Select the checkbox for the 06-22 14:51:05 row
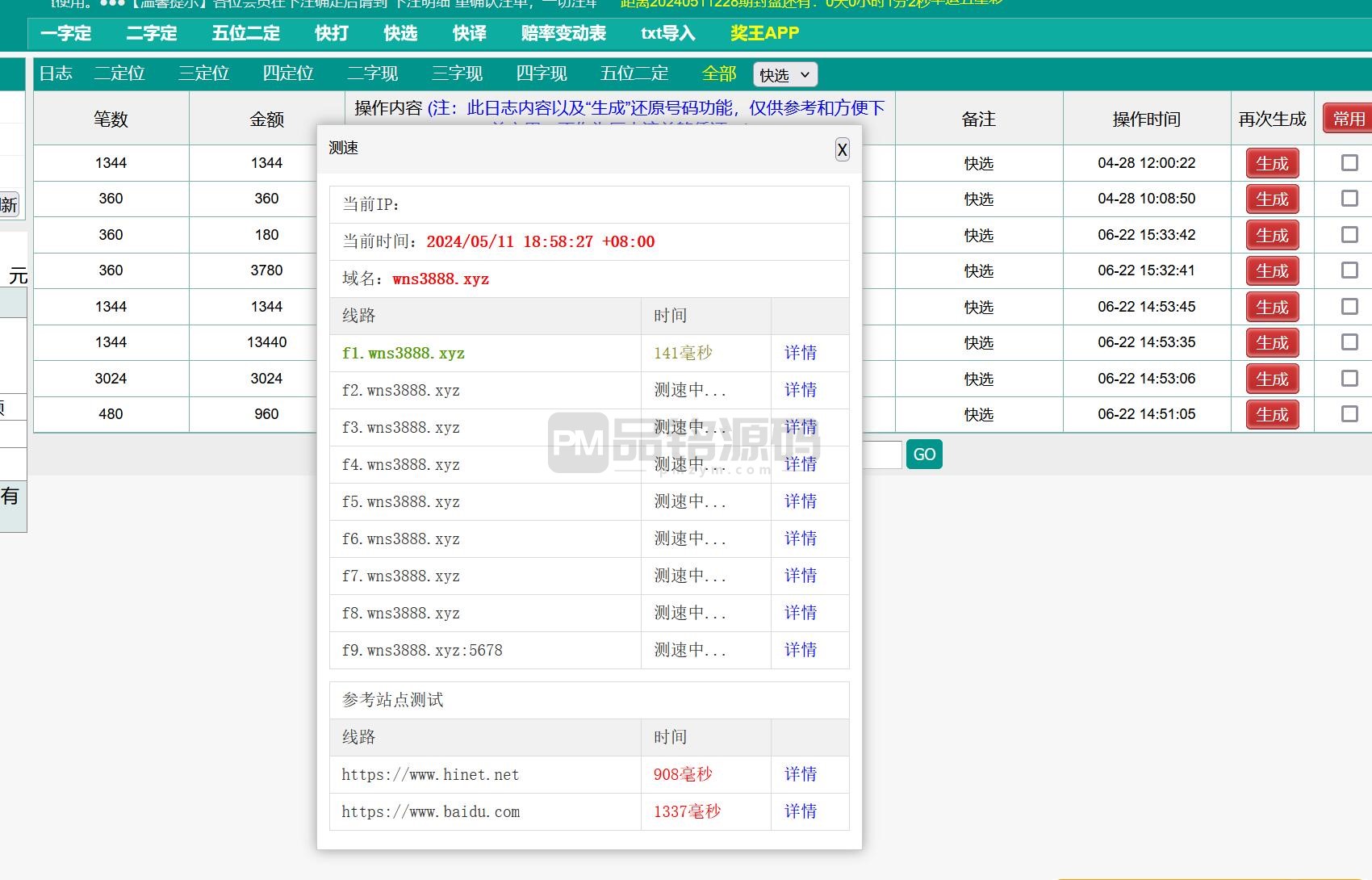Image resolution: width=1372 pixels, height=880 pixels. [1349, 414]
